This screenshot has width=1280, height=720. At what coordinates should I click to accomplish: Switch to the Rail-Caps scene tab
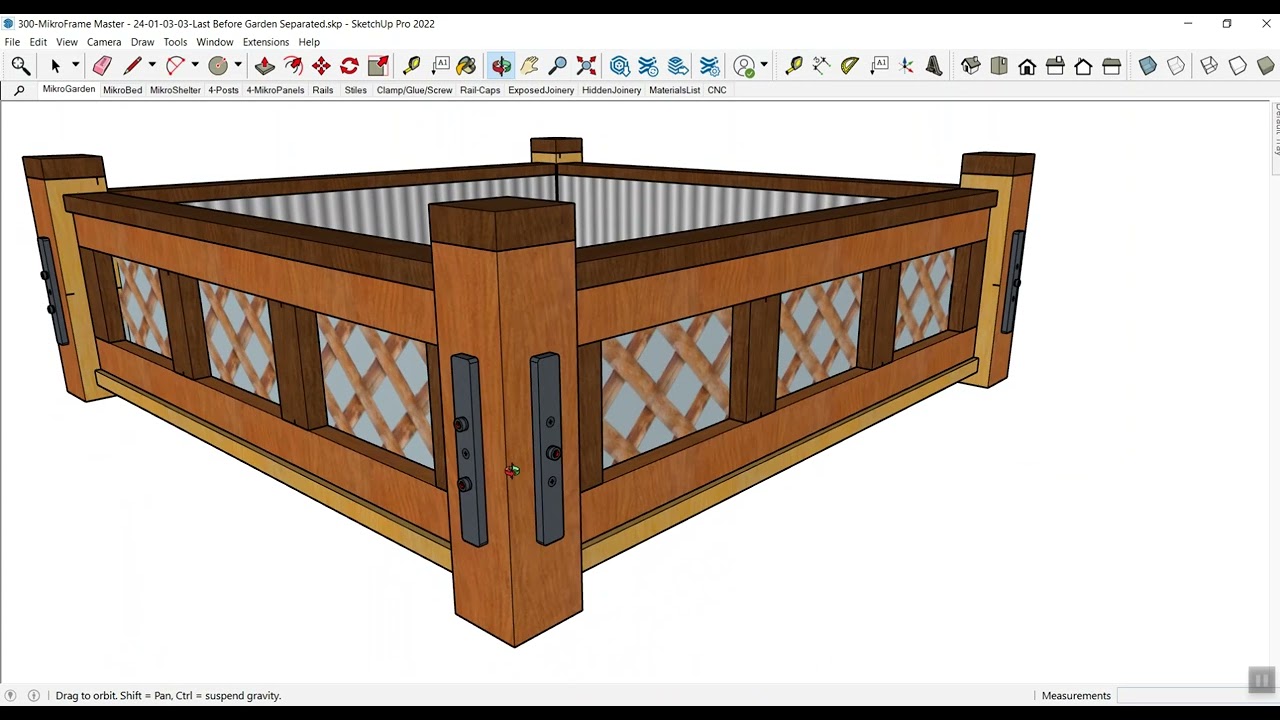point(480,90)
